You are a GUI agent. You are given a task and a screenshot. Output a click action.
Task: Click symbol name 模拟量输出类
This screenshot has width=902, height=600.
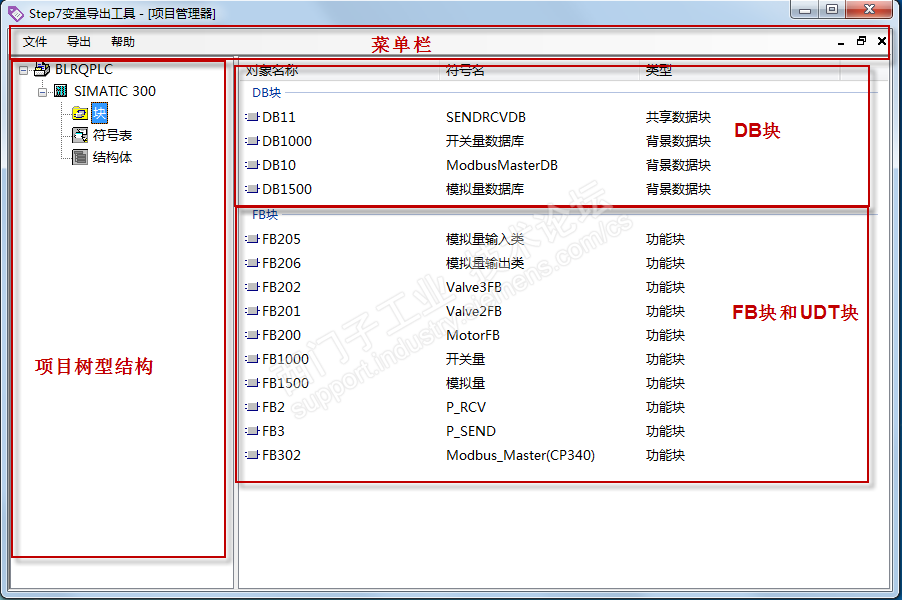(485, 263)
